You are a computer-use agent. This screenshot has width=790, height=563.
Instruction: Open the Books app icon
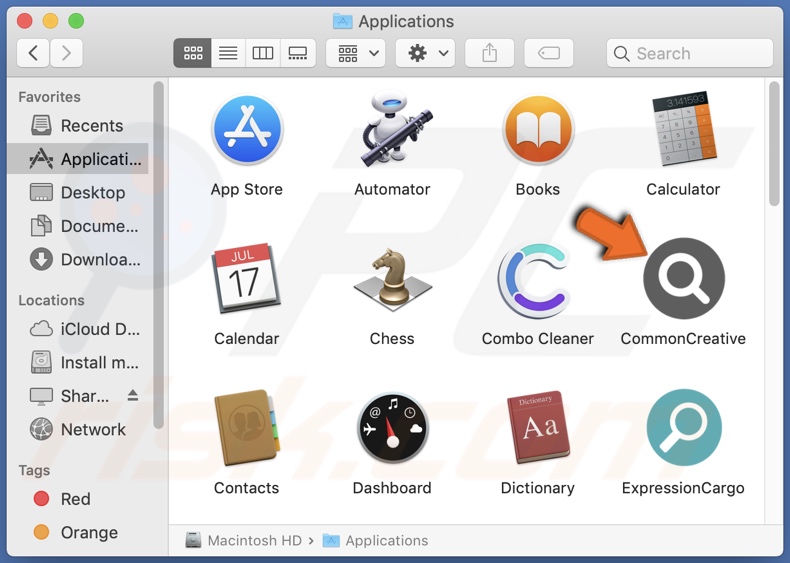[x=538, y=130]
